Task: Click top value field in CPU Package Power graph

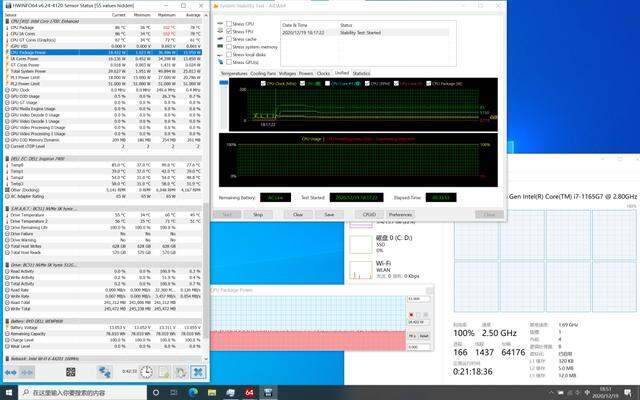Action: [419, 299]
